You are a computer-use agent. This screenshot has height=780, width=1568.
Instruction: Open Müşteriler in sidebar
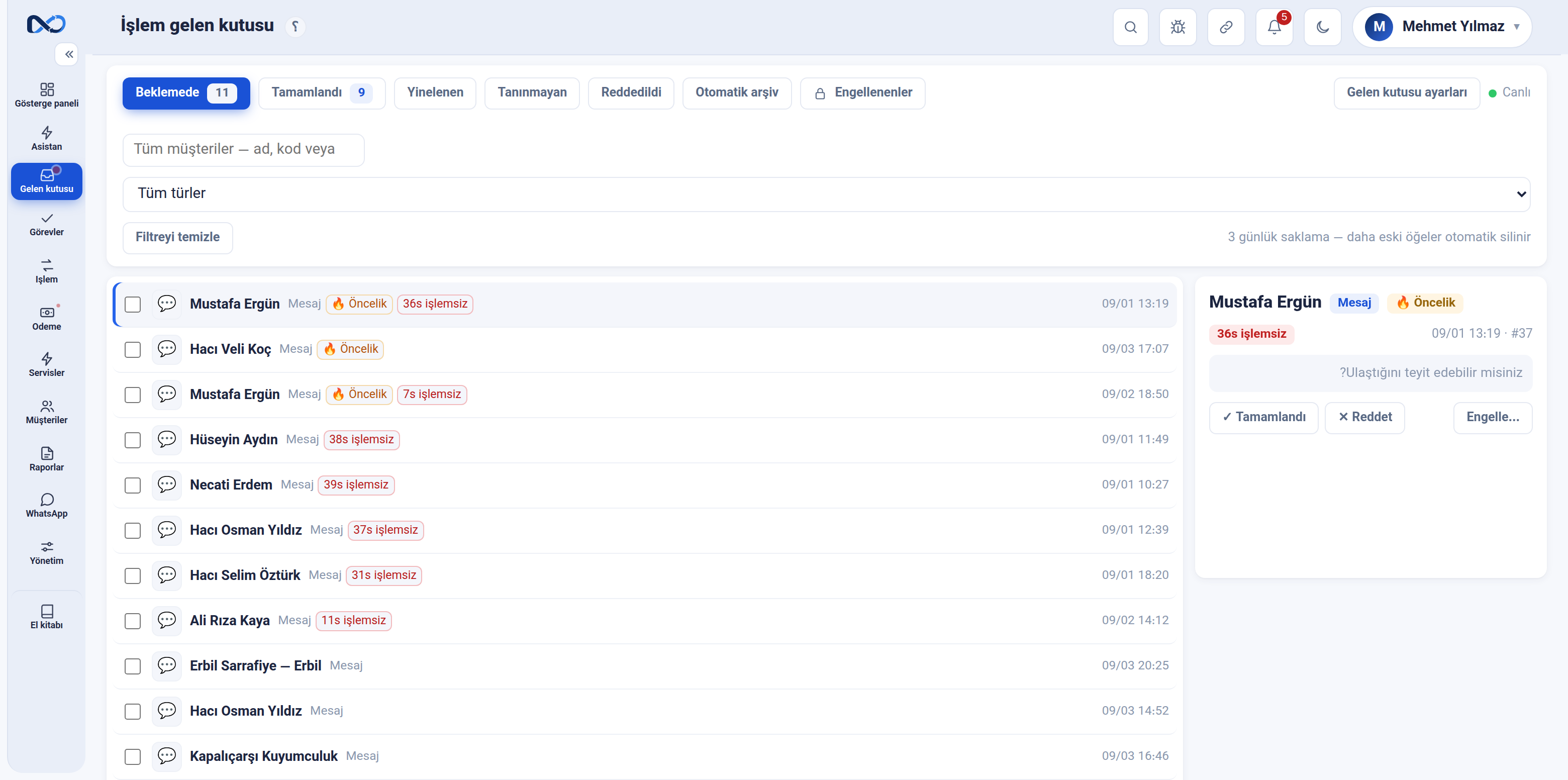click(47, 412)
